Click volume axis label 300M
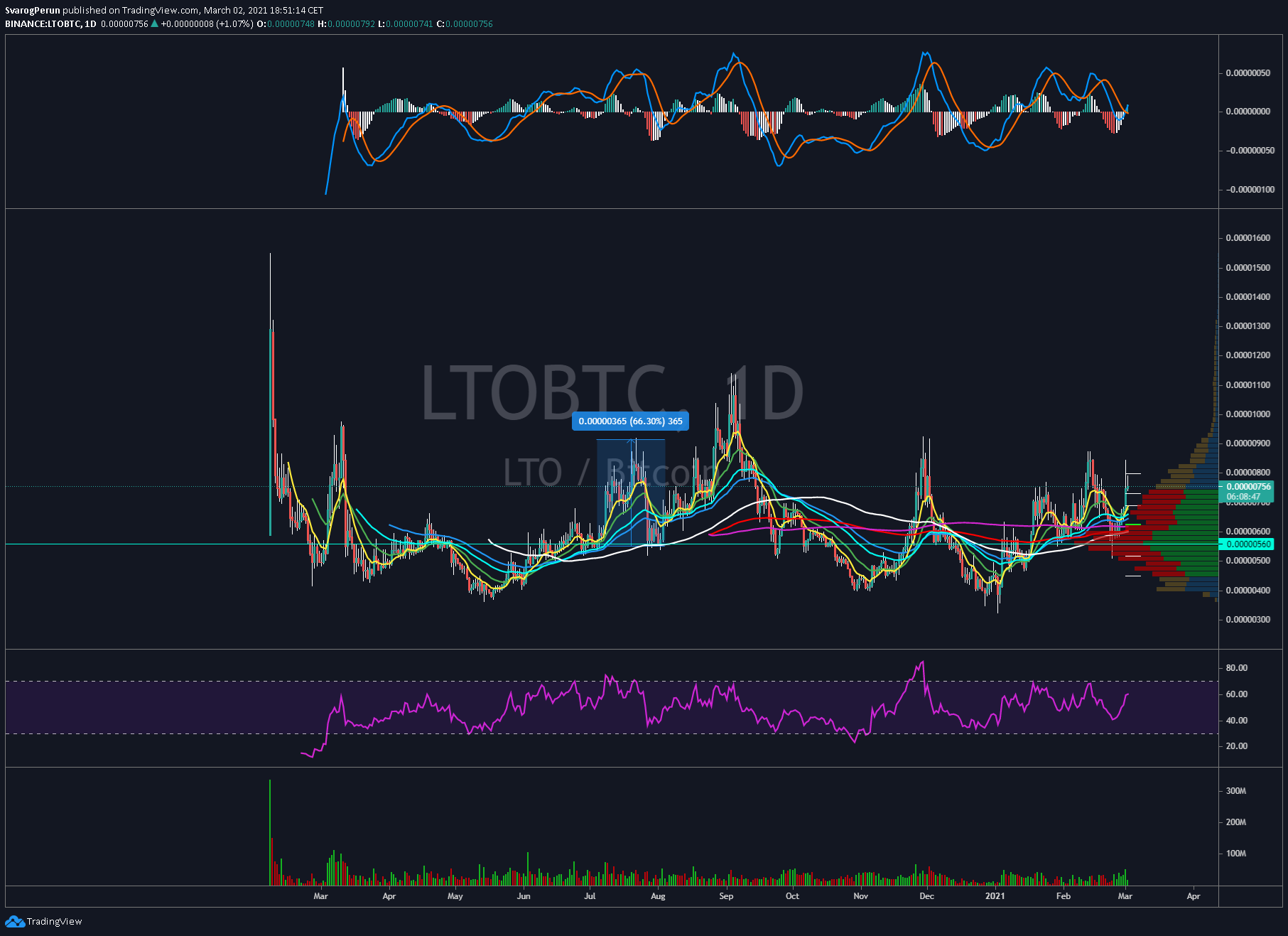 [x=1235, y=791]
